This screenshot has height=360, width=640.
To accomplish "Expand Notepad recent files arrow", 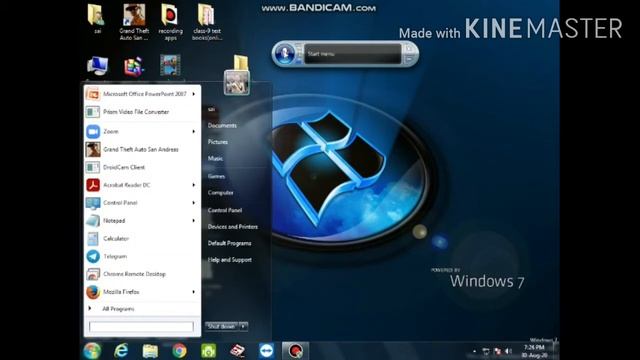I will click(x=194, y=221).
